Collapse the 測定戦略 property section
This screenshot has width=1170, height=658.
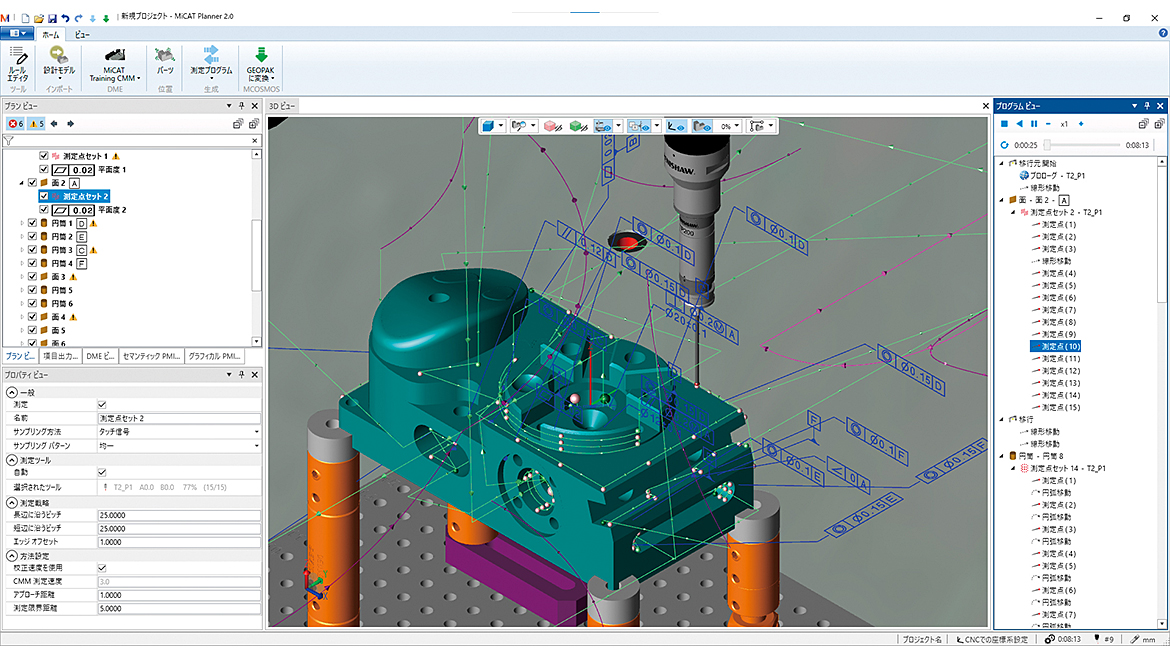[x=11, y=503]
